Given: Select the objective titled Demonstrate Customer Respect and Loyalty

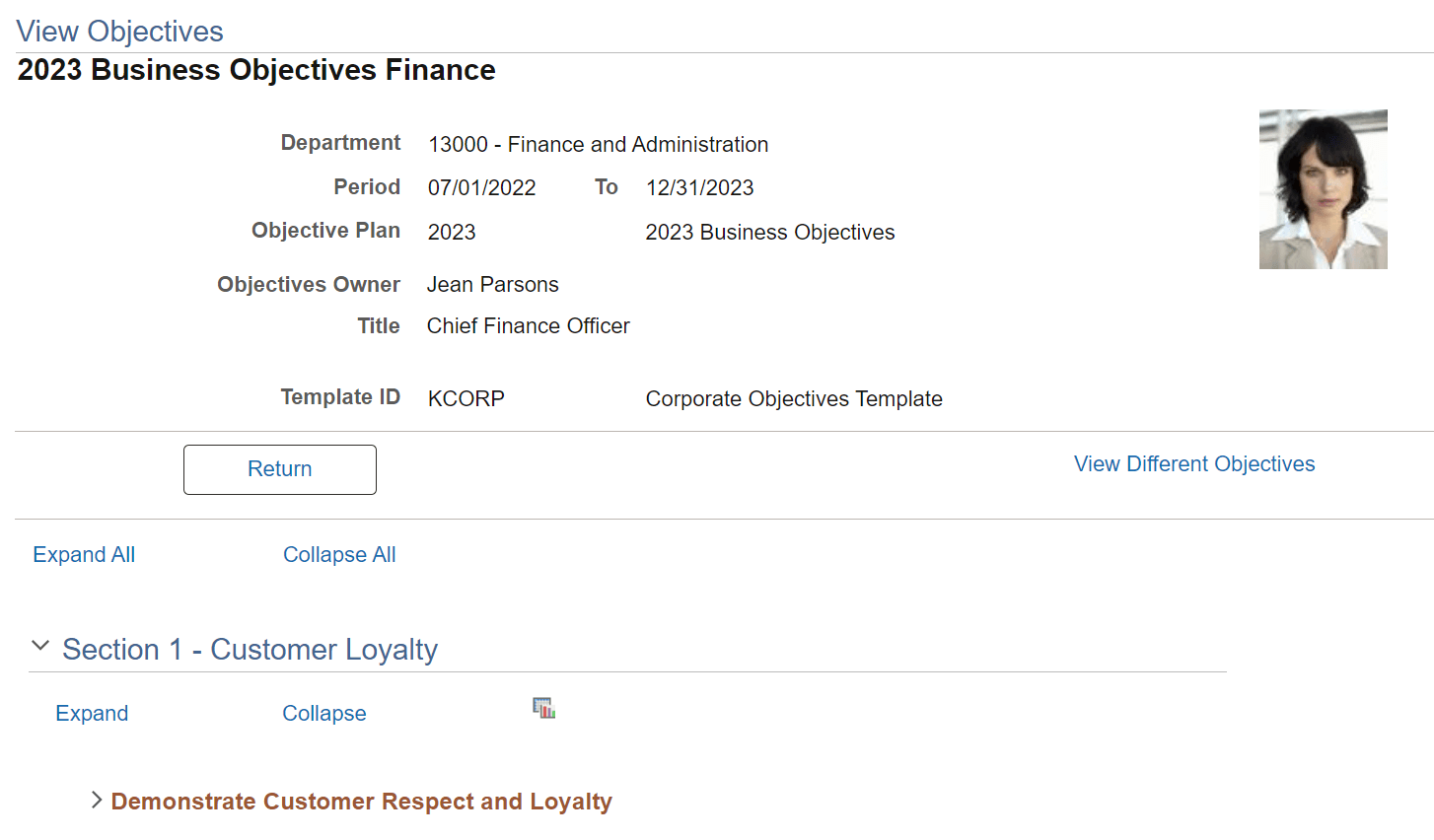Looking at the screenshot, I should click(361, 801).
